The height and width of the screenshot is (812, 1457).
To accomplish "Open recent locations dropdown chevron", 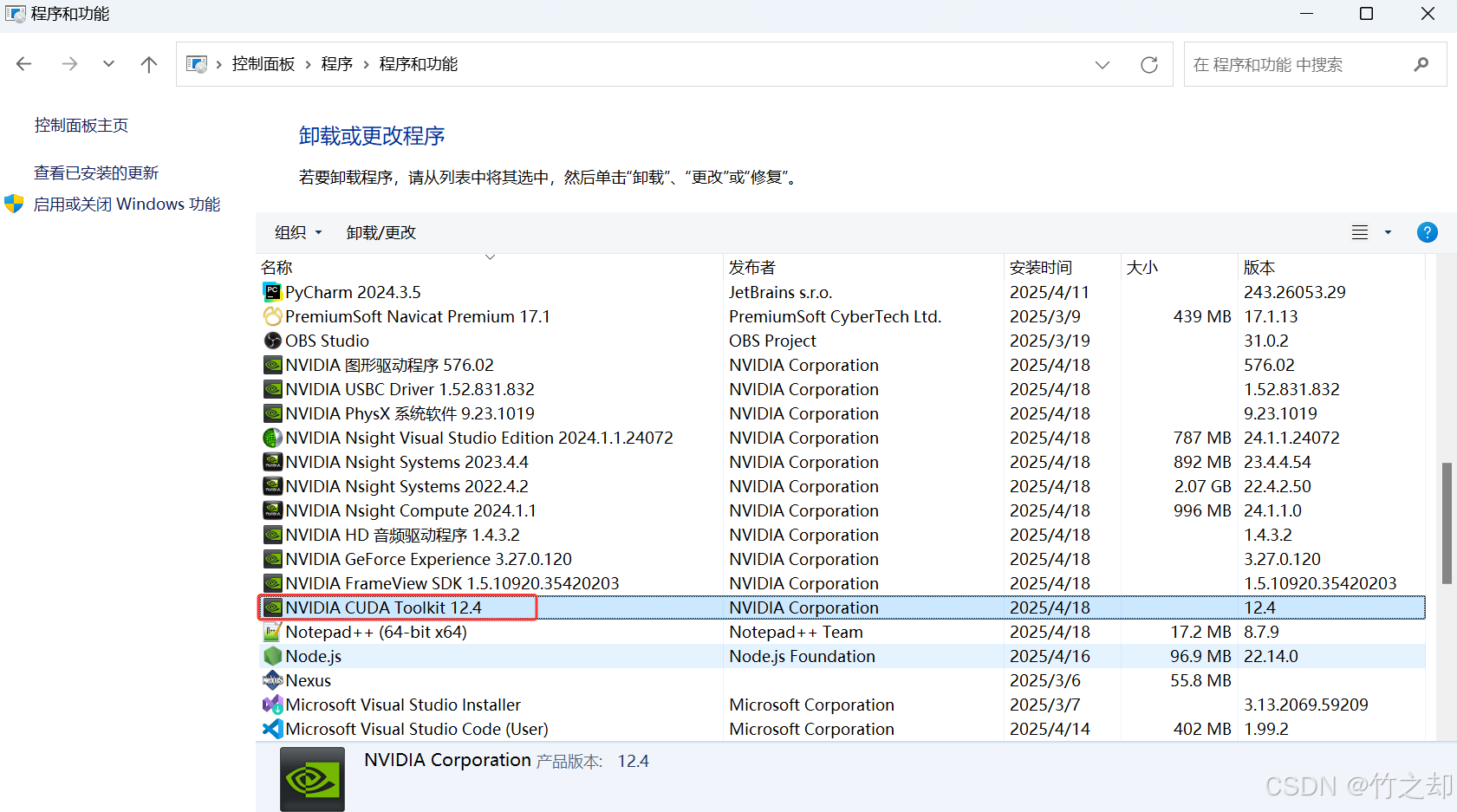I will [108, 64].
